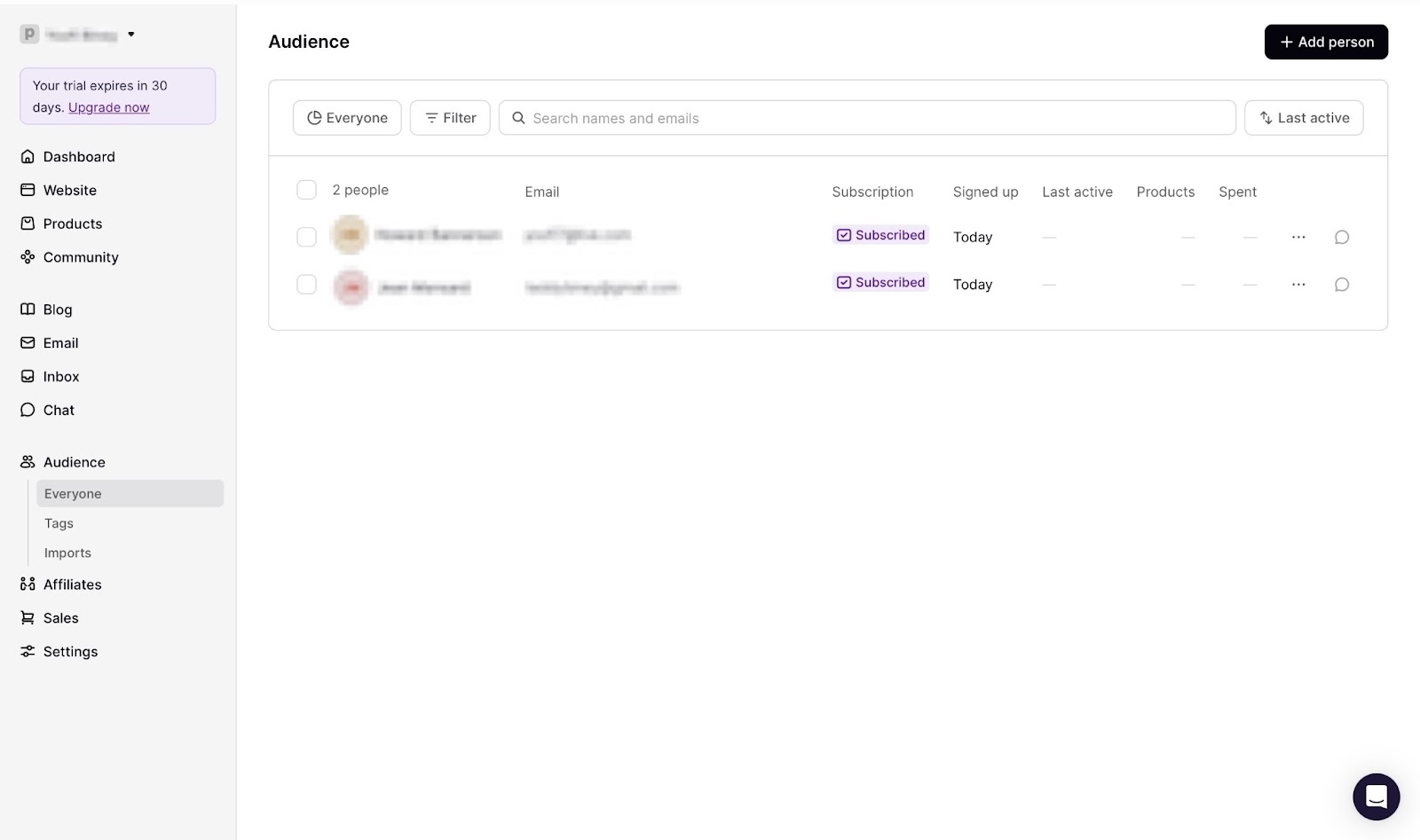Select the Everyone sub-item under Audience

tap(130, 494)
